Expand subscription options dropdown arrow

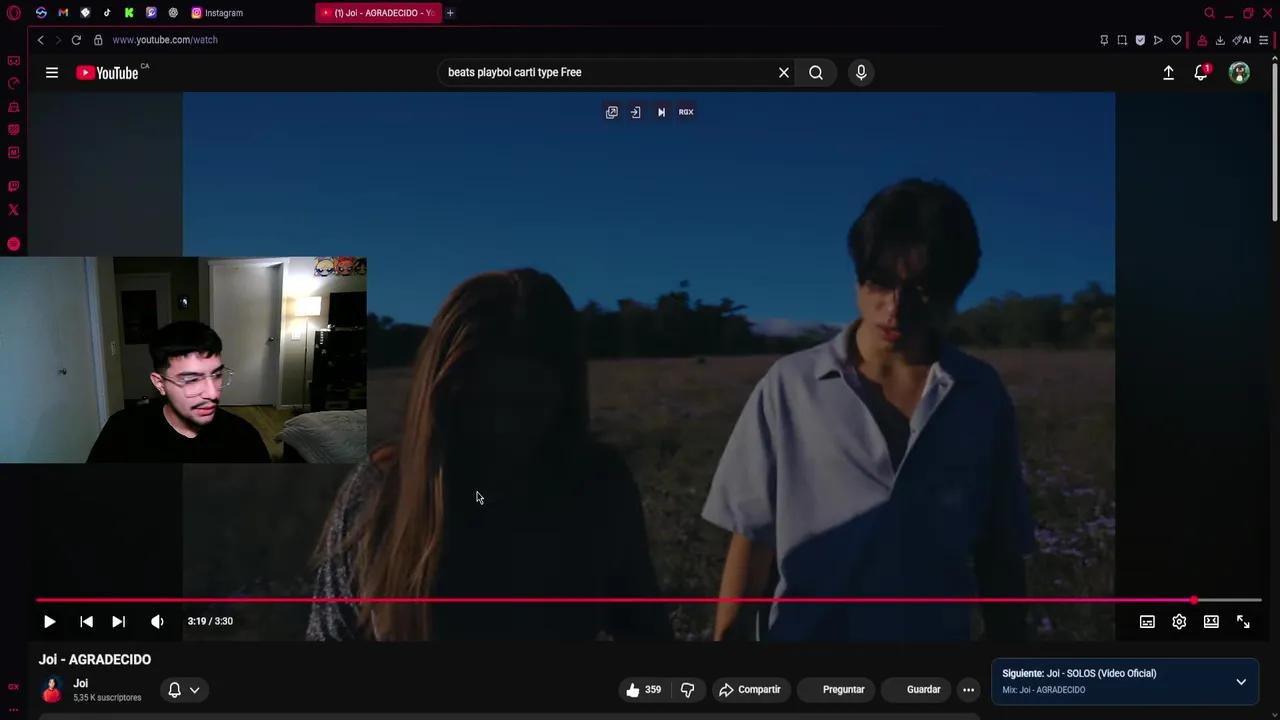tap(194, 689)
